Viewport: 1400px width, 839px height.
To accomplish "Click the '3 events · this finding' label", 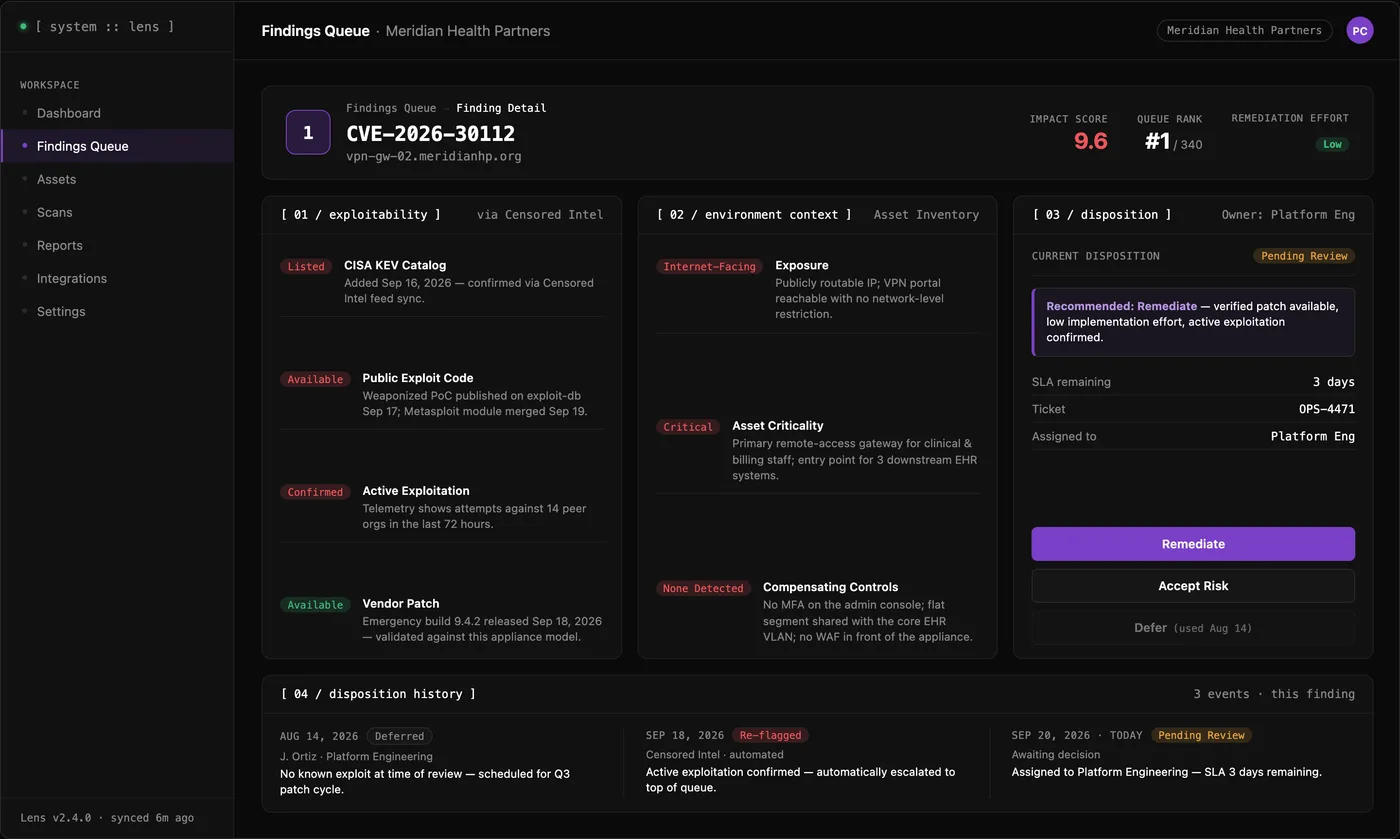I will (x=1274, y=694).
